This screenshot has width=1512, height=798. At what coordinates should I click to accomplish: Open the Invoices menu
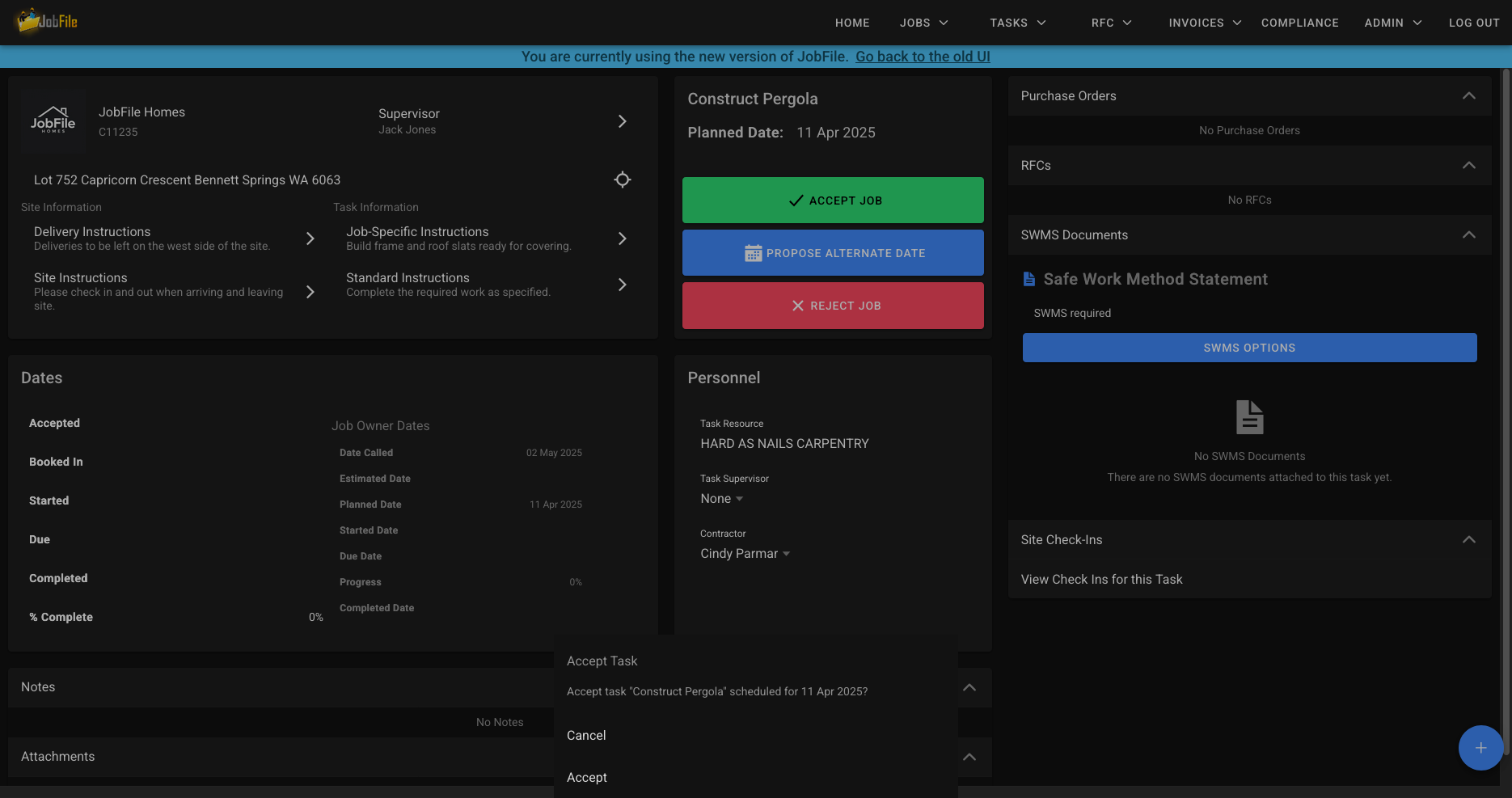pos(1205,23)
